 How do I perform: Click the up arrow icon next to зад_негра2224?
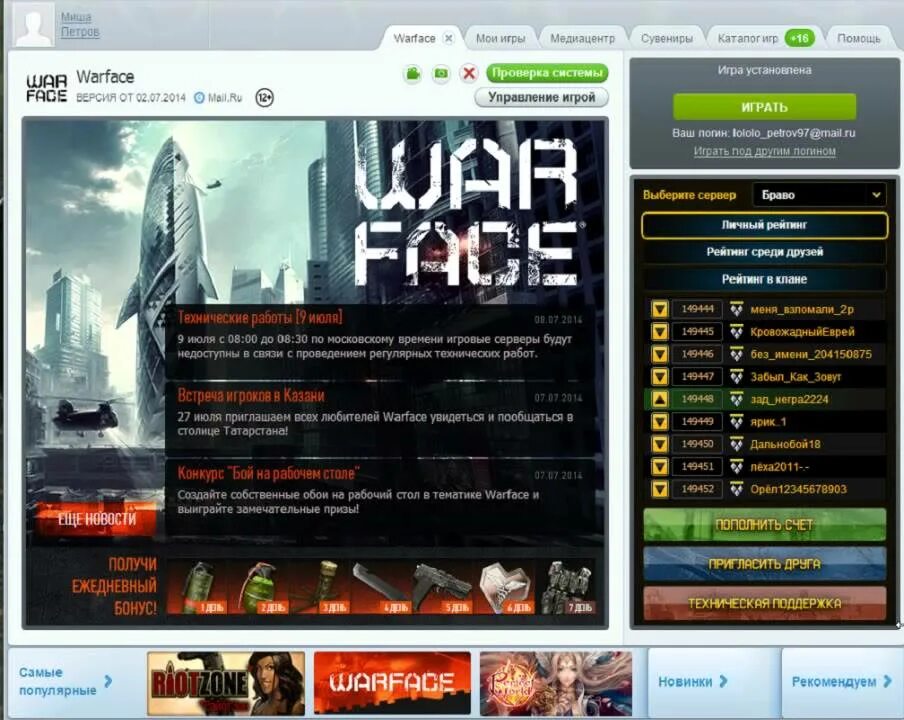(x=660, y=399)
